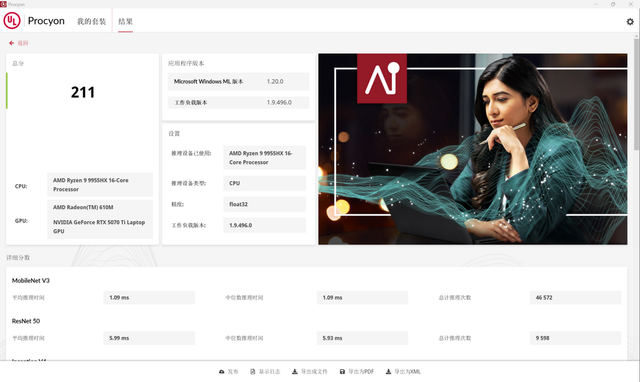The height and width of the screenshot is (382, 640).
Task: Click the 详细分数 section heading
Action: tap(18, 258)
